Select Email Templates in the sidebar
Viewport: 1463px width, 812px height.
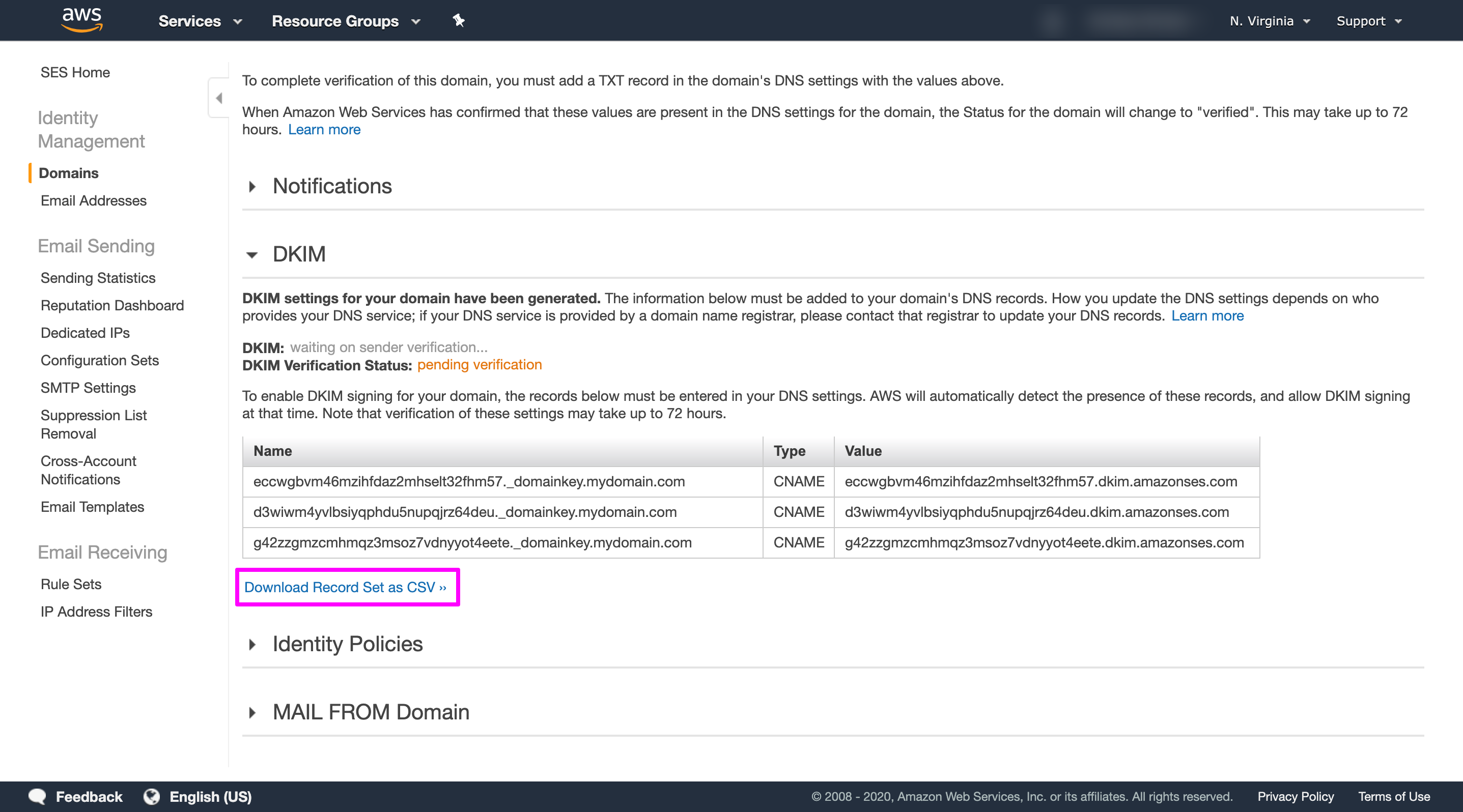pos(92,507)
